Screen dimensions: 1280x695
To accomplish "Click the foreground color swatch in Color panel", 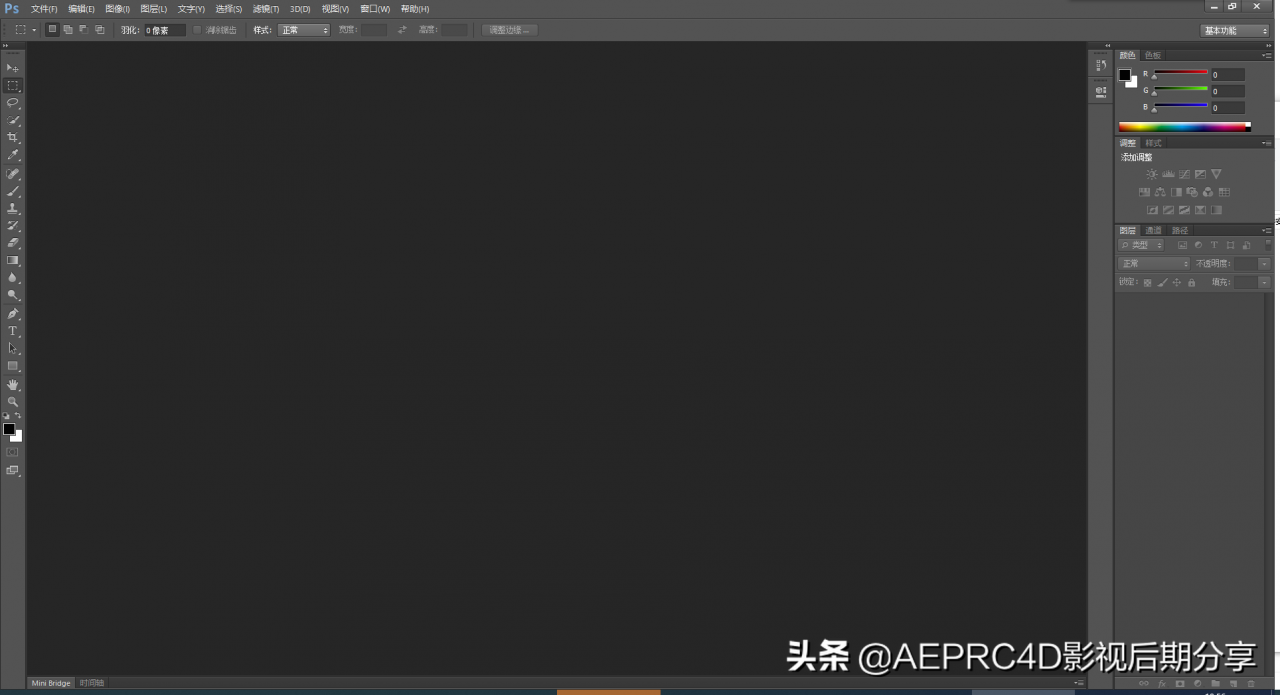I will click(1125, 75).
